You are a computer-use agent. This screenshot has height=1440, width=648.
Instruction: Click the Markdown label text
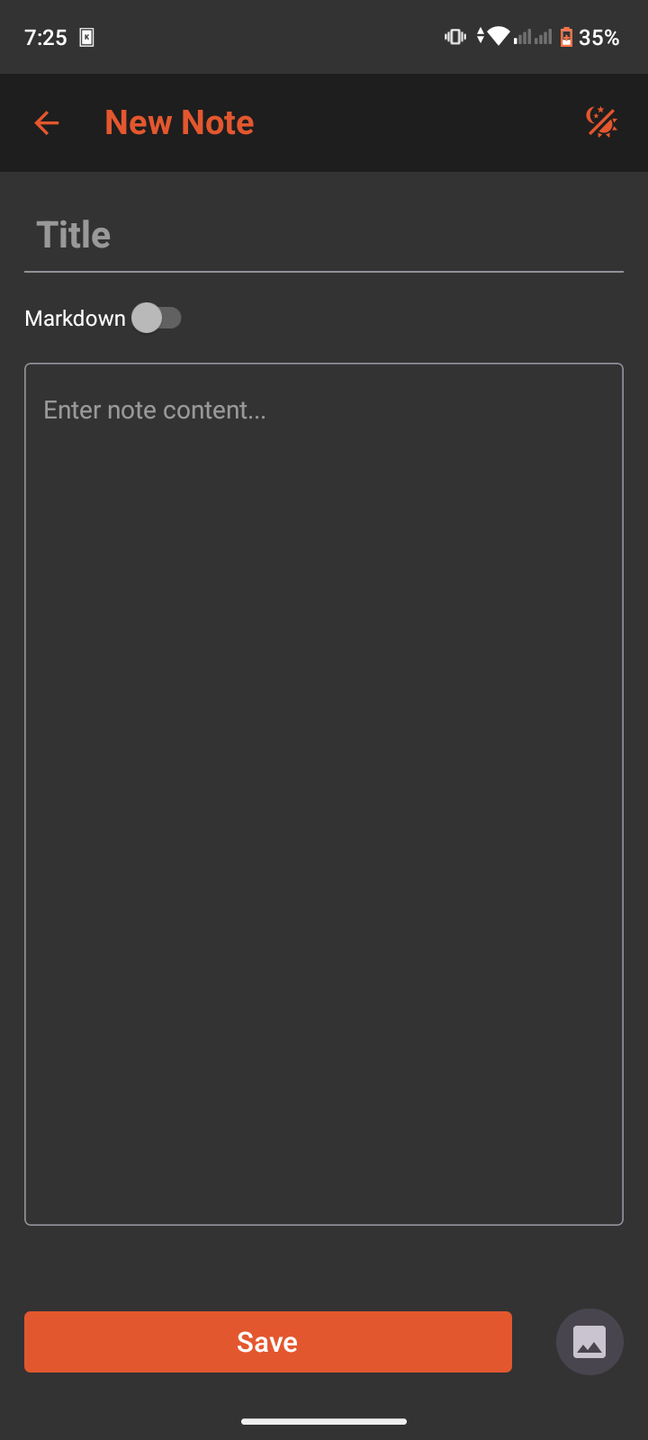point(75,318)
